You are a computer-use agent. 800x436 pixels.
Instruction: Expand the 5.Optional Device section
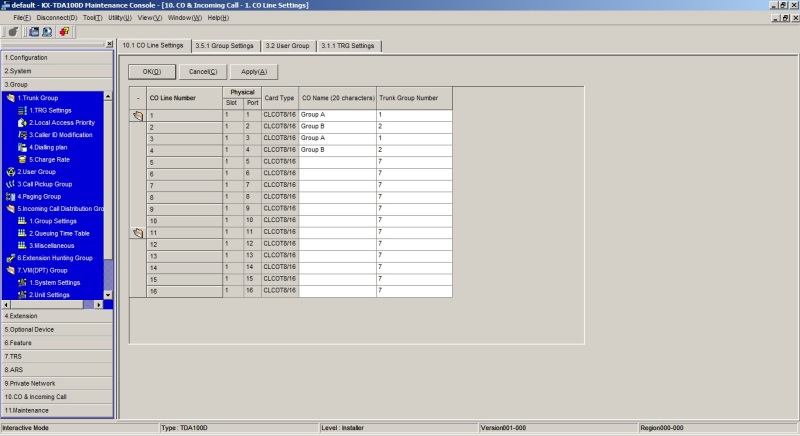pos(57,329)
